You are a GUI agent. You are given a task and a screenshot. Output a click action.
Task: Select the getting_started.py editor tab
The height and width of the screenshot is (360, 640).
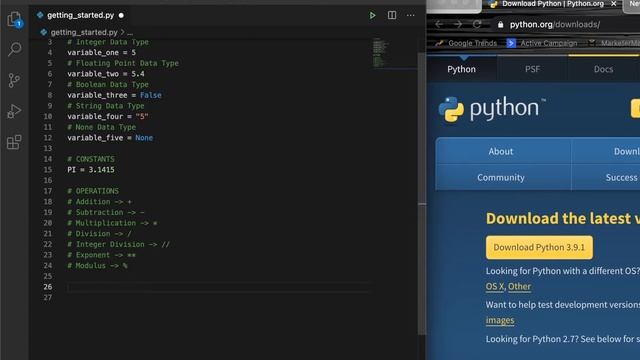[x=80, y=15]
